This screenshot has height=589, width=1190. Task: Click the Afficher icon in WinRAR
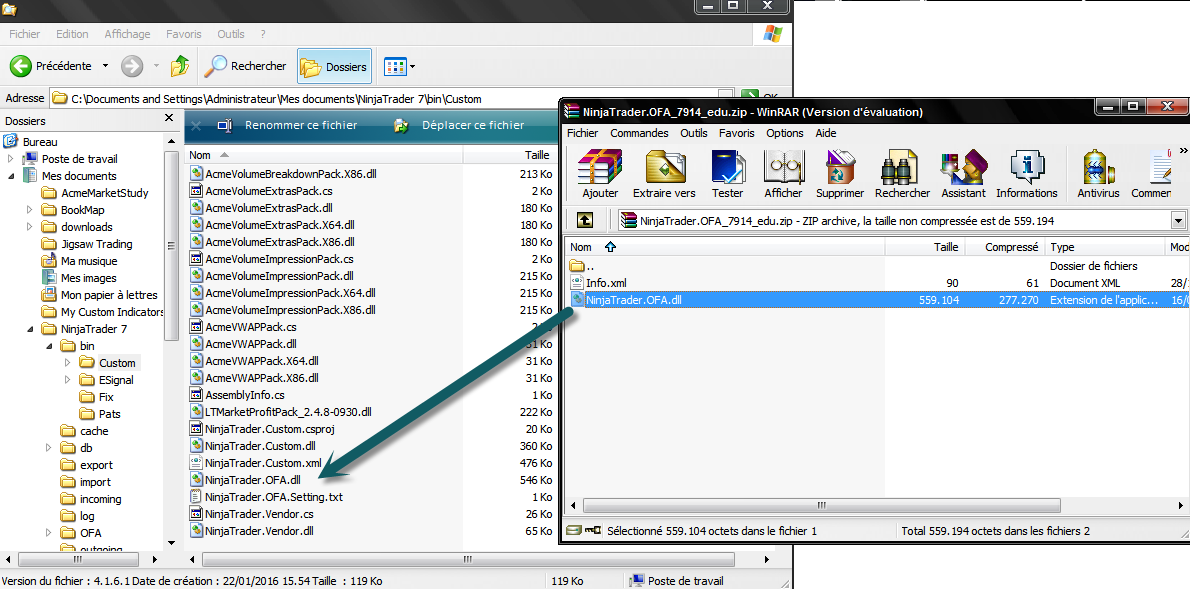(783, 166)
